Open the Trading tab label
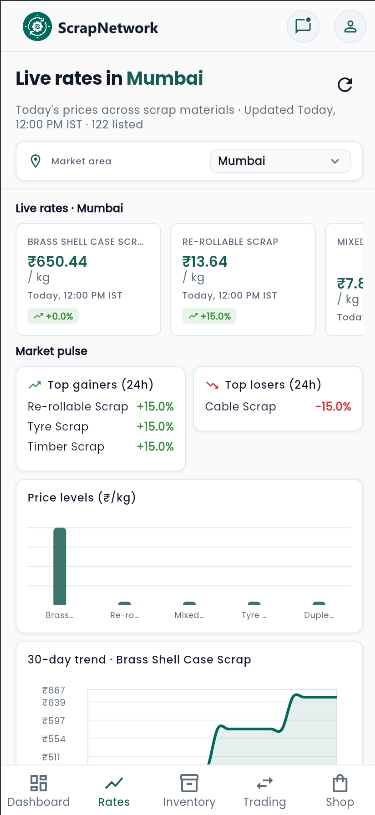The height and width of the screenshot is (815, 375). [265, 802]
